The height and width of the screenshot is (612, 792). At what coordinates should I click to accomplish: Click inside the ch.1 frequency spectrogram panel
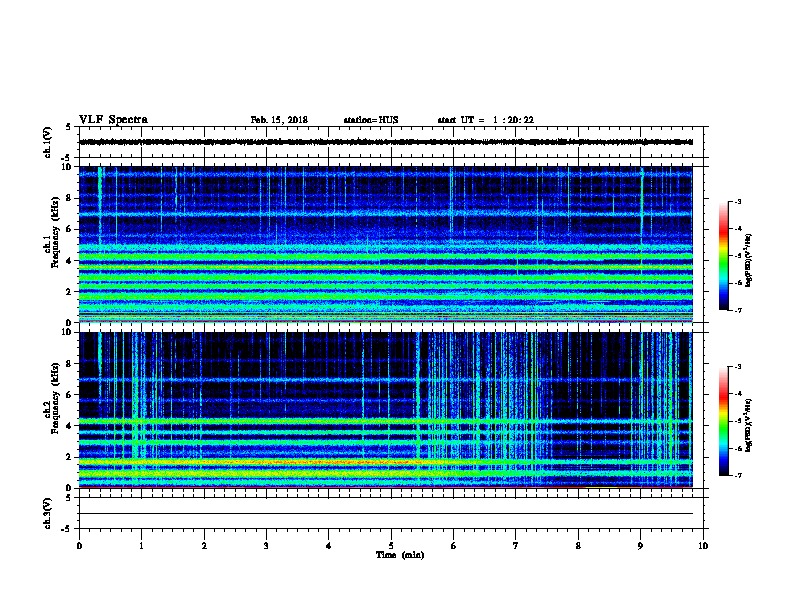point(386,244)
